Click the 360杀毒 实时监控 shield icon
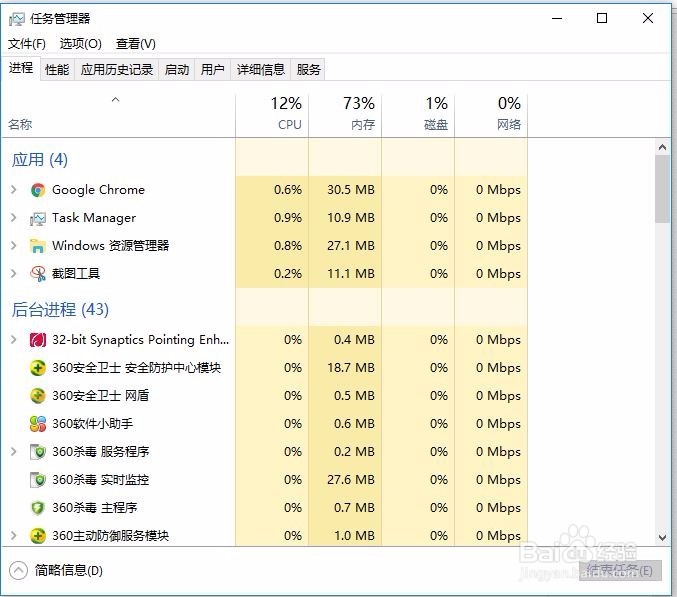 point(38,480)
